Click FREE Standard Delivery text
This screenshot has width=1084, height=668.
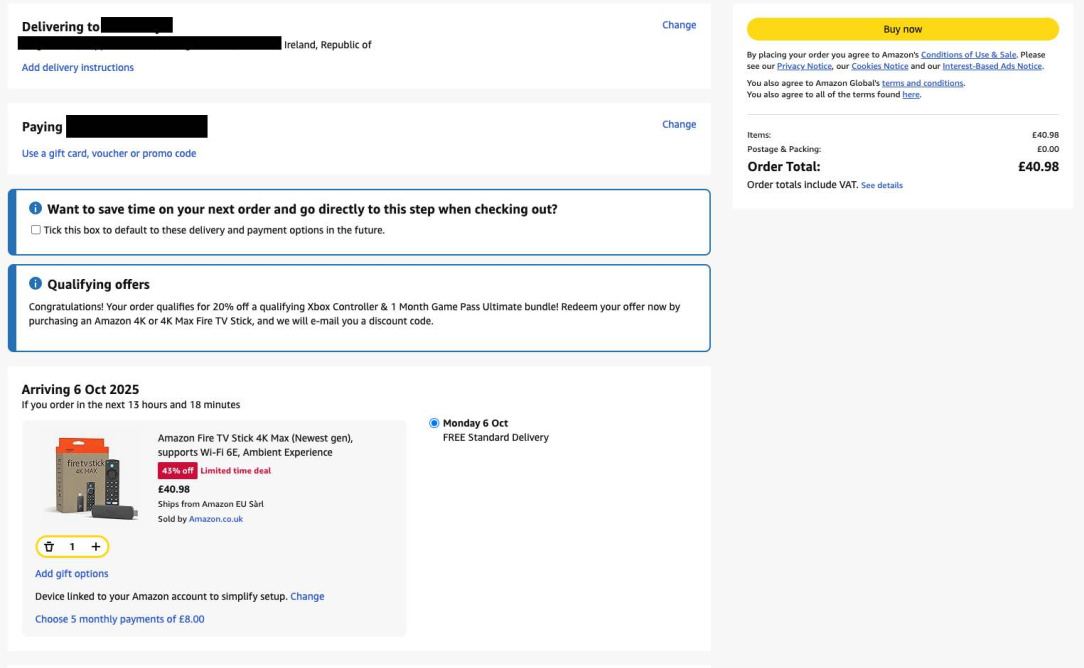click(x=496, y=437)
